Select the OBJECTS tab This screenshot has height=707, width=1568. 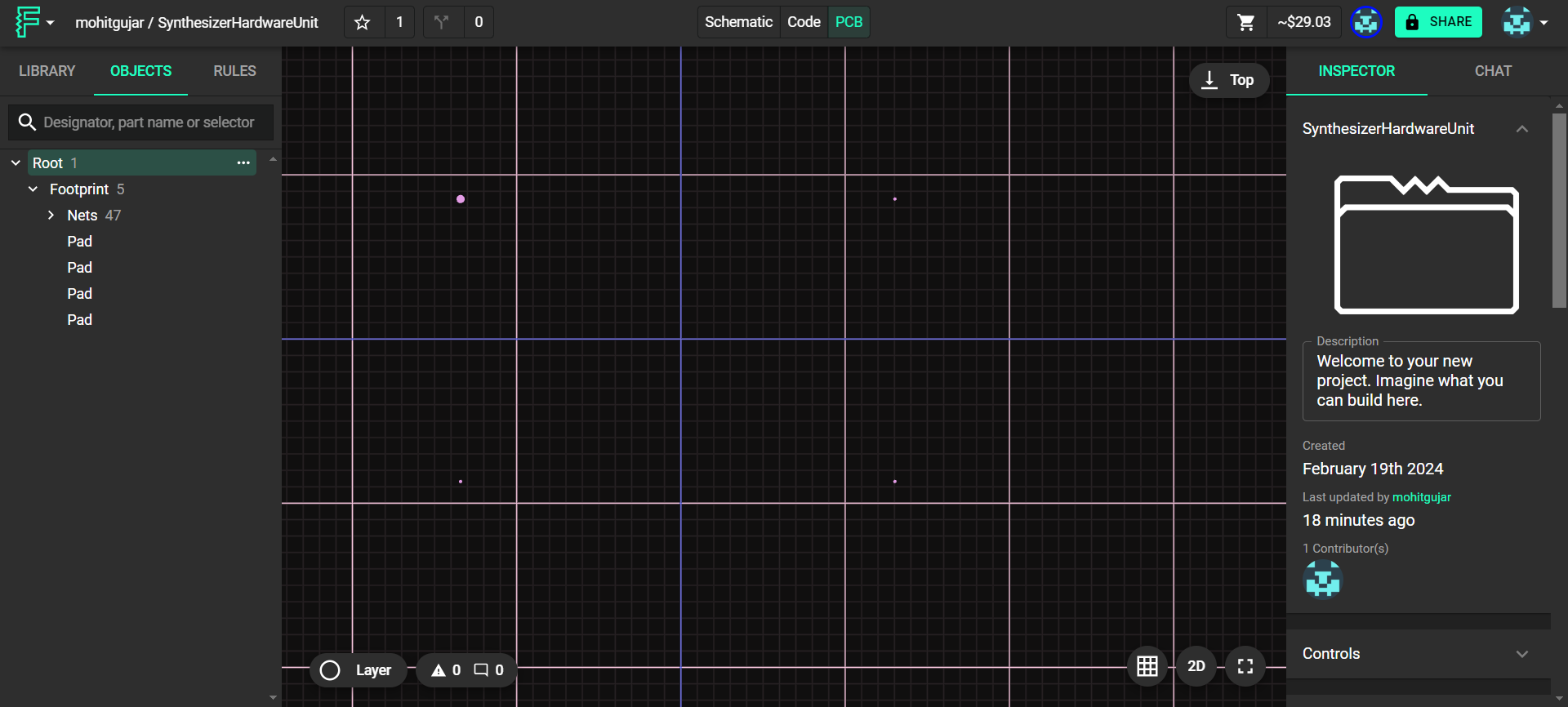click(x=140, y=71)
